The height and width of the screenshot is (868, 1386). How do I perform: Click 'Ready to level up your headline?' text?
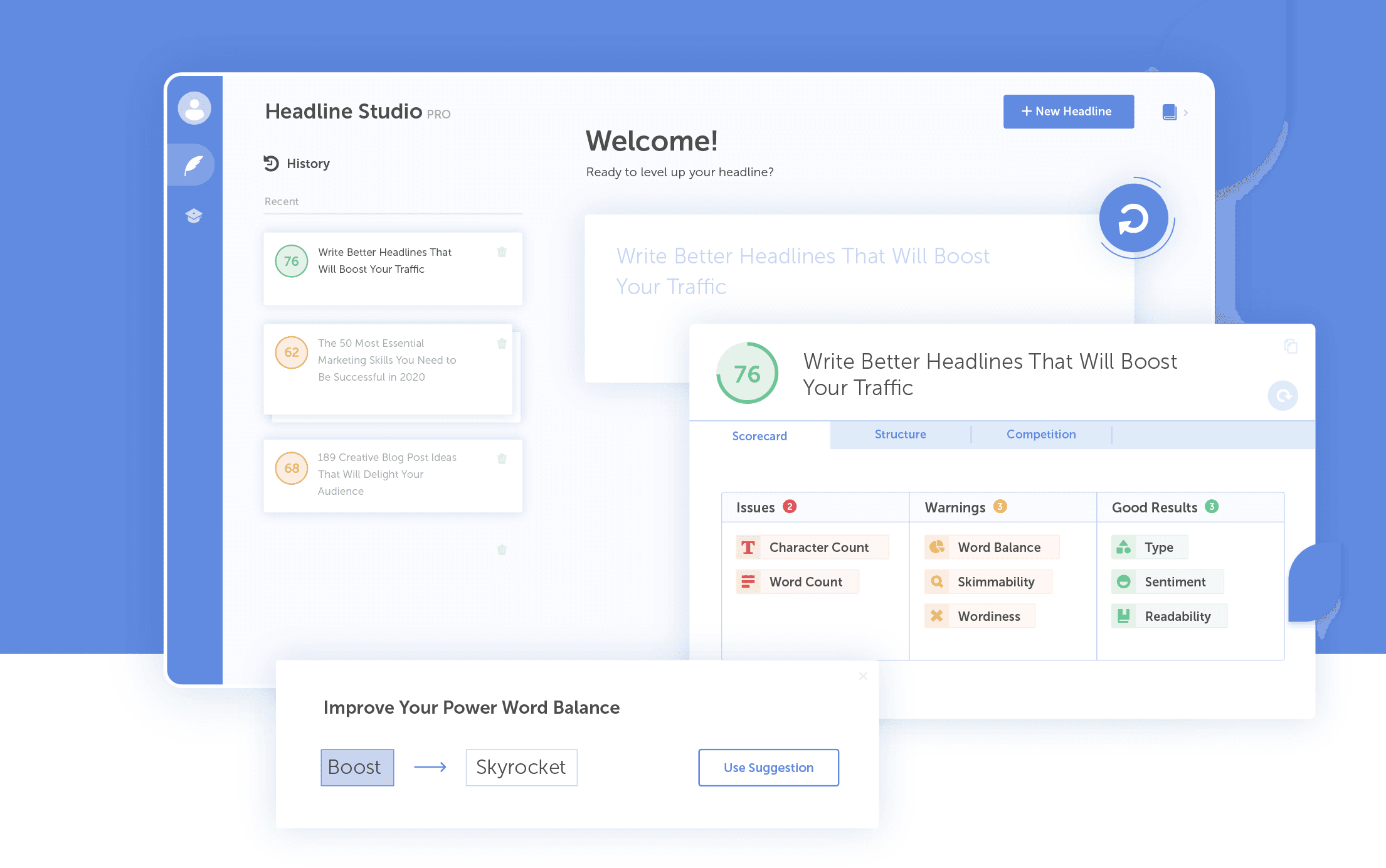tap(680, 172)
